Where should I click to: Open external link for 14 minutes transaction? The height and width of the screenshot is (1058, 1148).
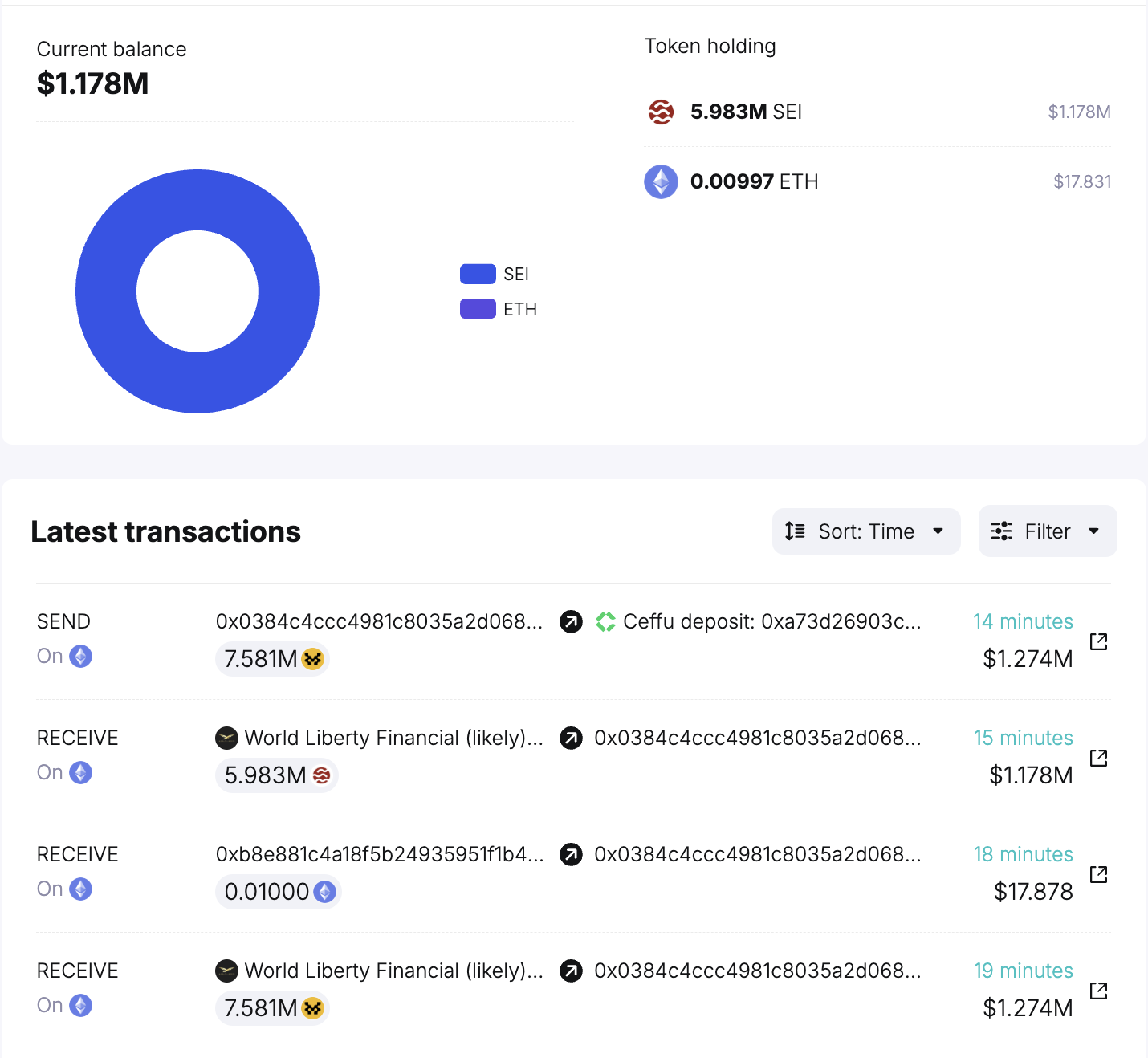1098,641
